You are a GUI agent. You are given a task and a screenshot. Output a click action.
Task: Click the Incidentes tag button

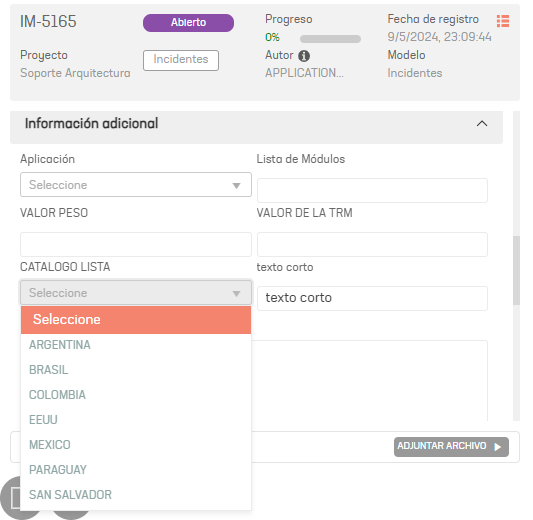pos(181,60)
